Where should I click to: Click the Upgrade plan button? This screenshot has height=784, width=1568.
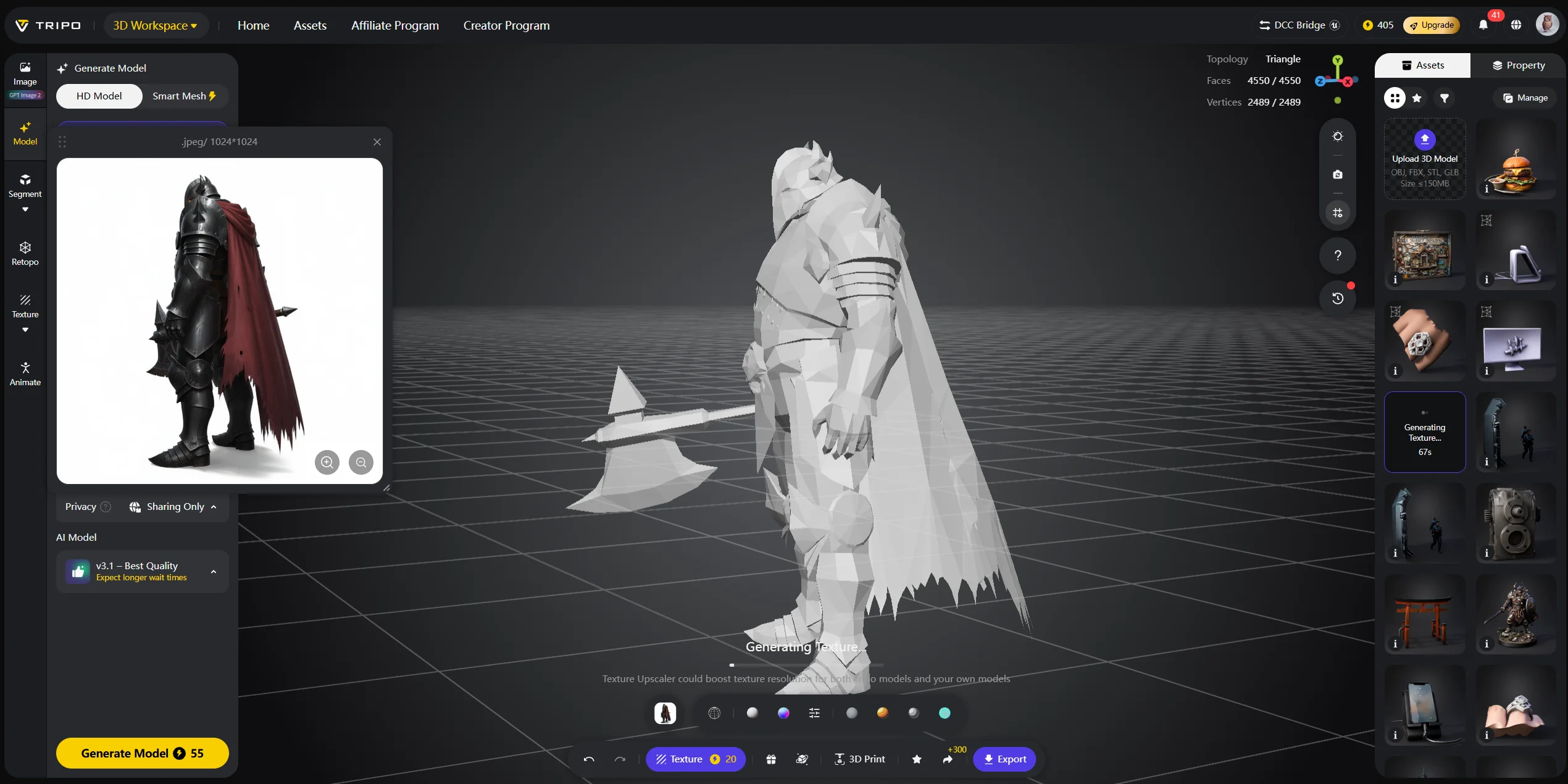(x=1432, y=25)
